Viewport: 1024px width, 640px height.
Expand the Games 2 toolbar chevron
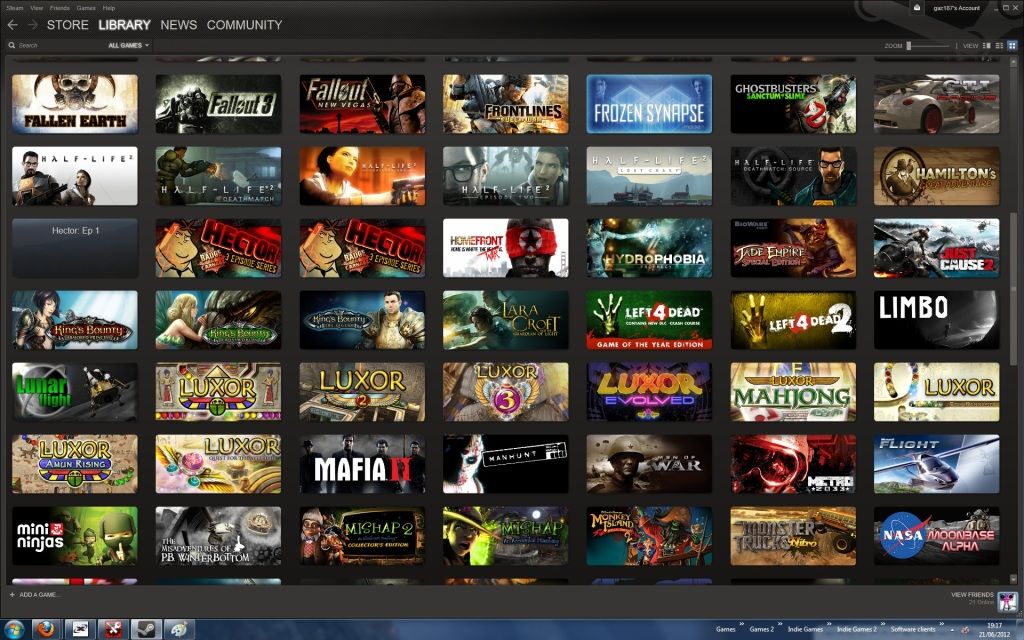pos(780,625)
